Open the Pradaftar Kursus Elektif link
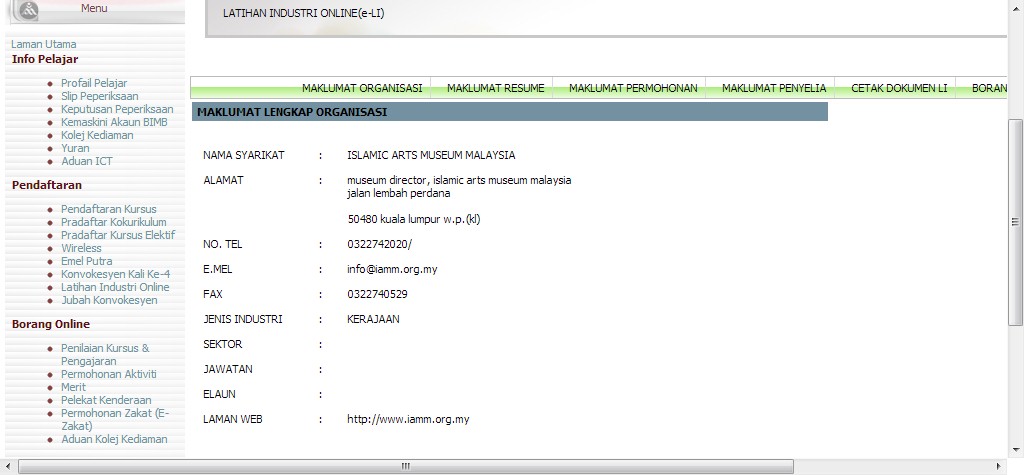The height and width of the screenshot is (475, 1024). 118,235
